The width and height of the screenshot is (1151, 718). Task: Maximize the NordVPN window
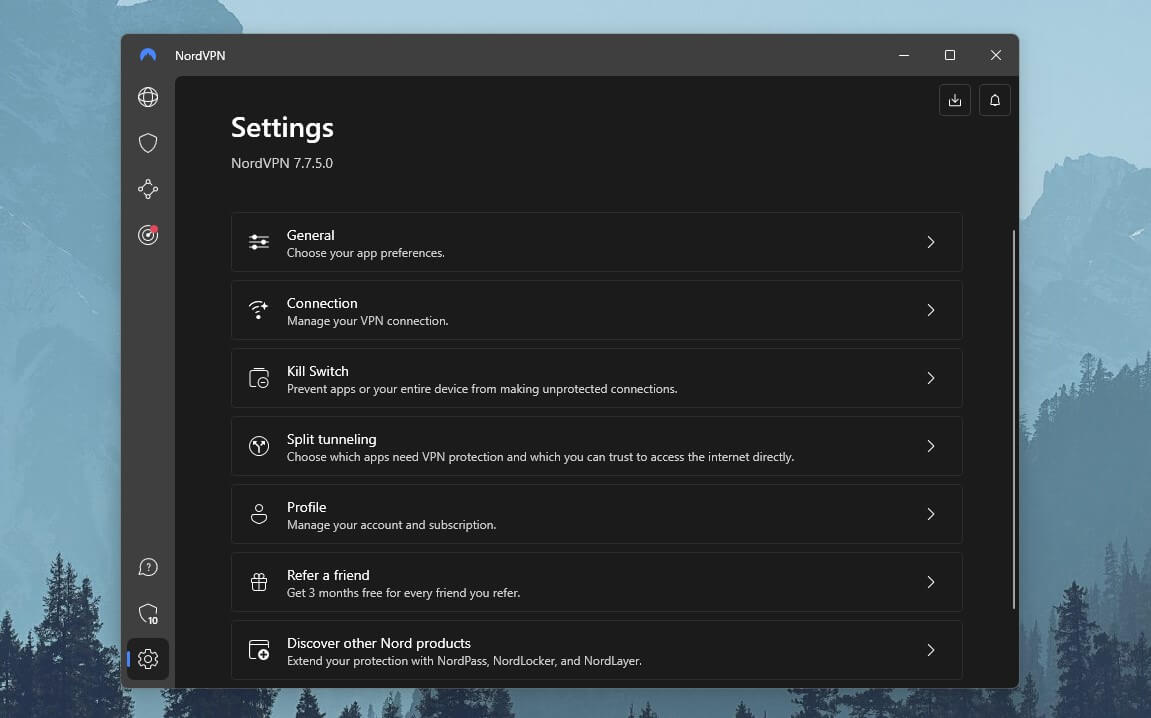tap(950, 55)
